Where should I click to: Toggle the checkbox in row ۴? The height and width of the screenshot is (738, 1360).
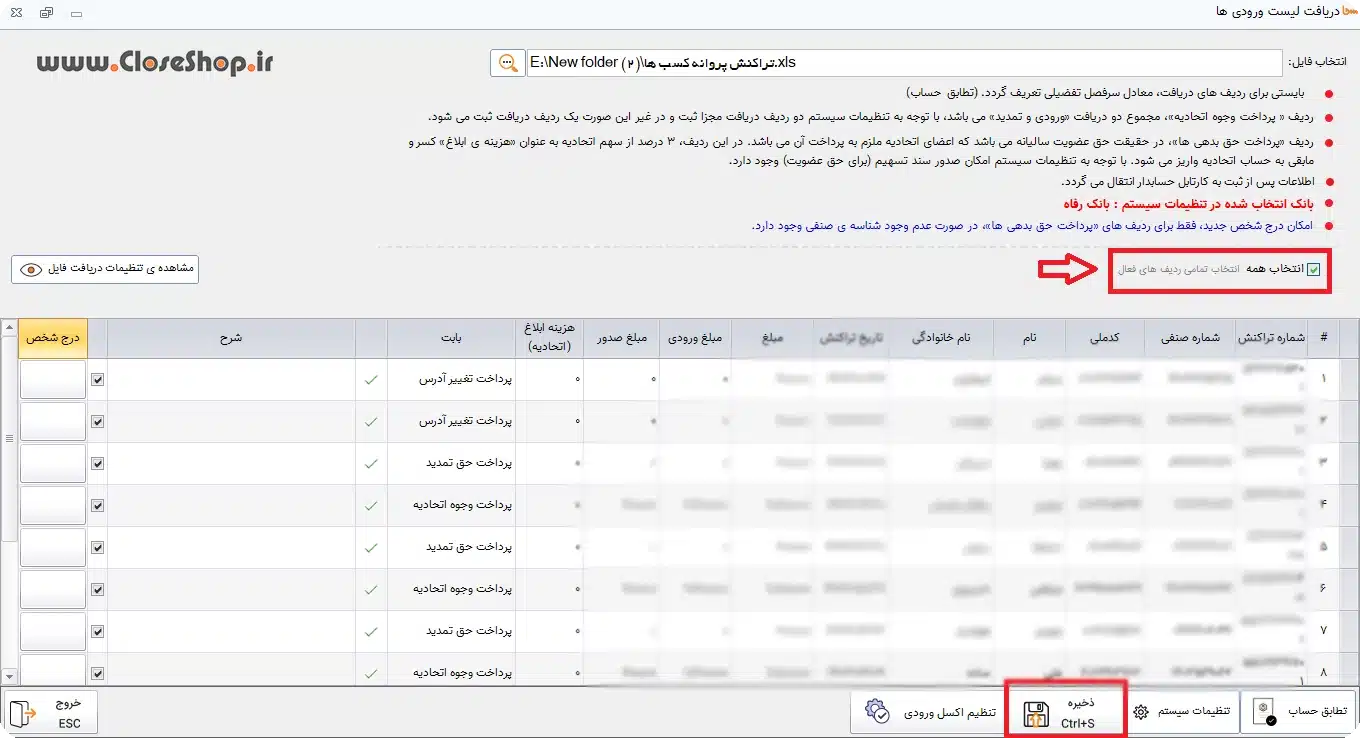97,506
